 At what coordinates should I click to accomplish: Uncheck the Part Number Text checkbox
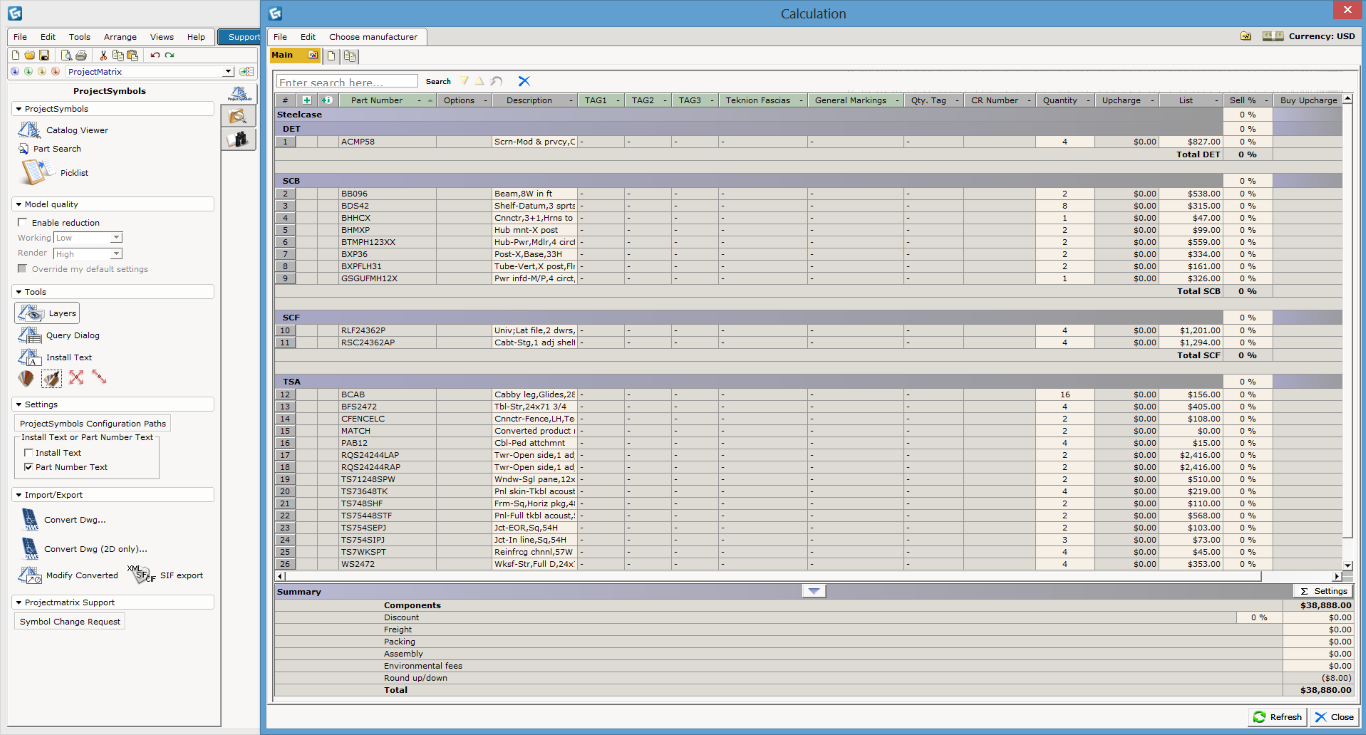coord(28,467)
